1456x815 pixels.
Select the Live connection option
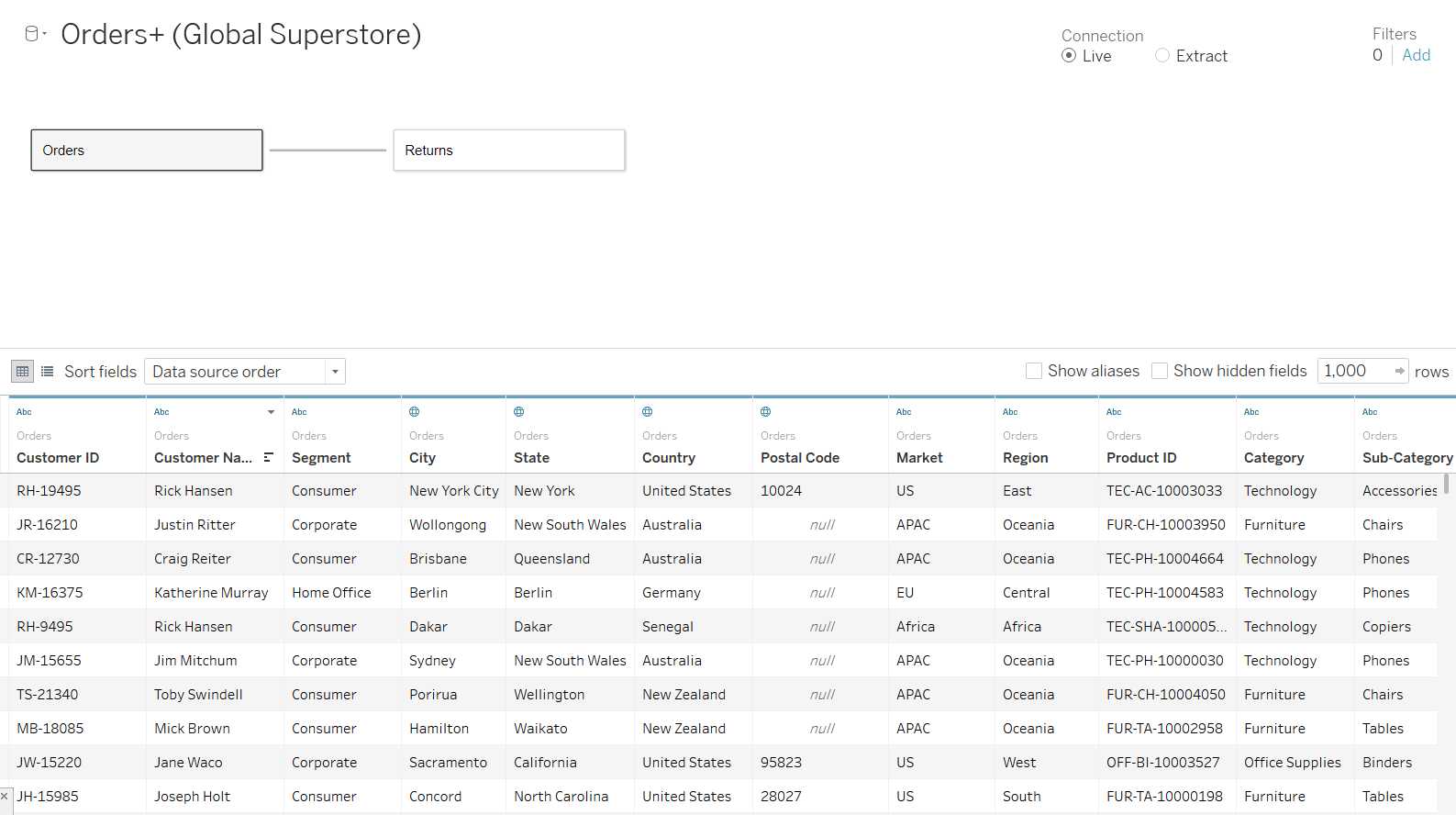point(1069,56)
